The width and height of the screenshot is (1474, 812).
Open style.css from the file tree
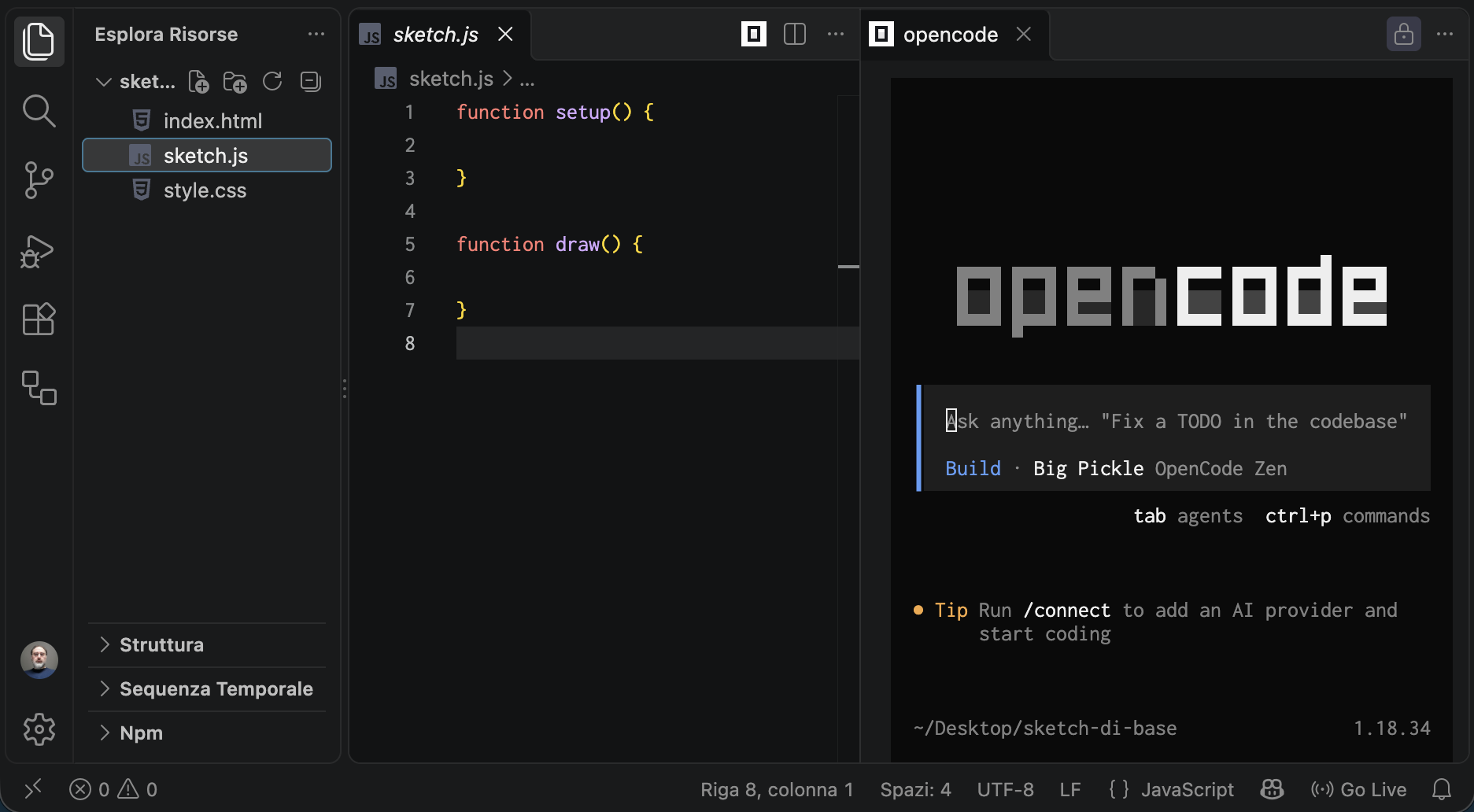(206, 190)
